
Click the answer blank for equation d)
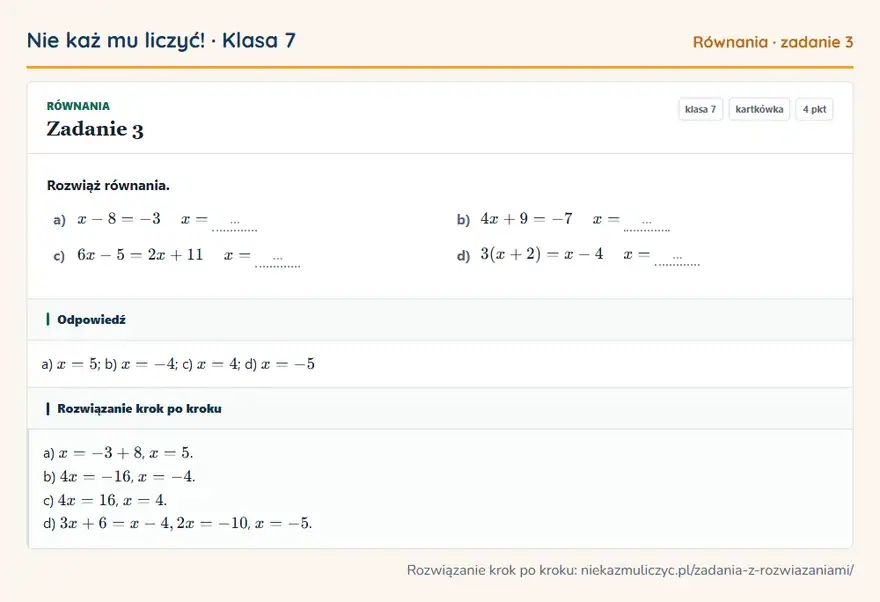[677, 258]
